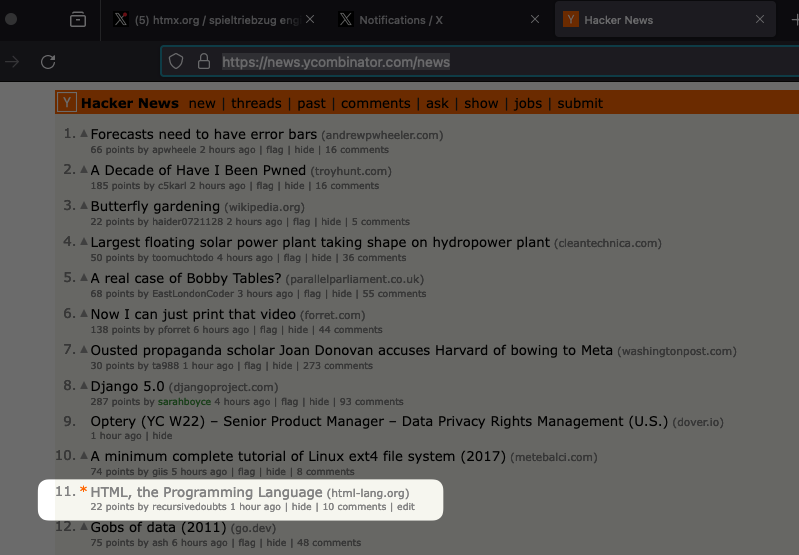This screenshot has height=555, width=799.
Task: View user 'toomuchtodo' profile
Action: [183, 258]
